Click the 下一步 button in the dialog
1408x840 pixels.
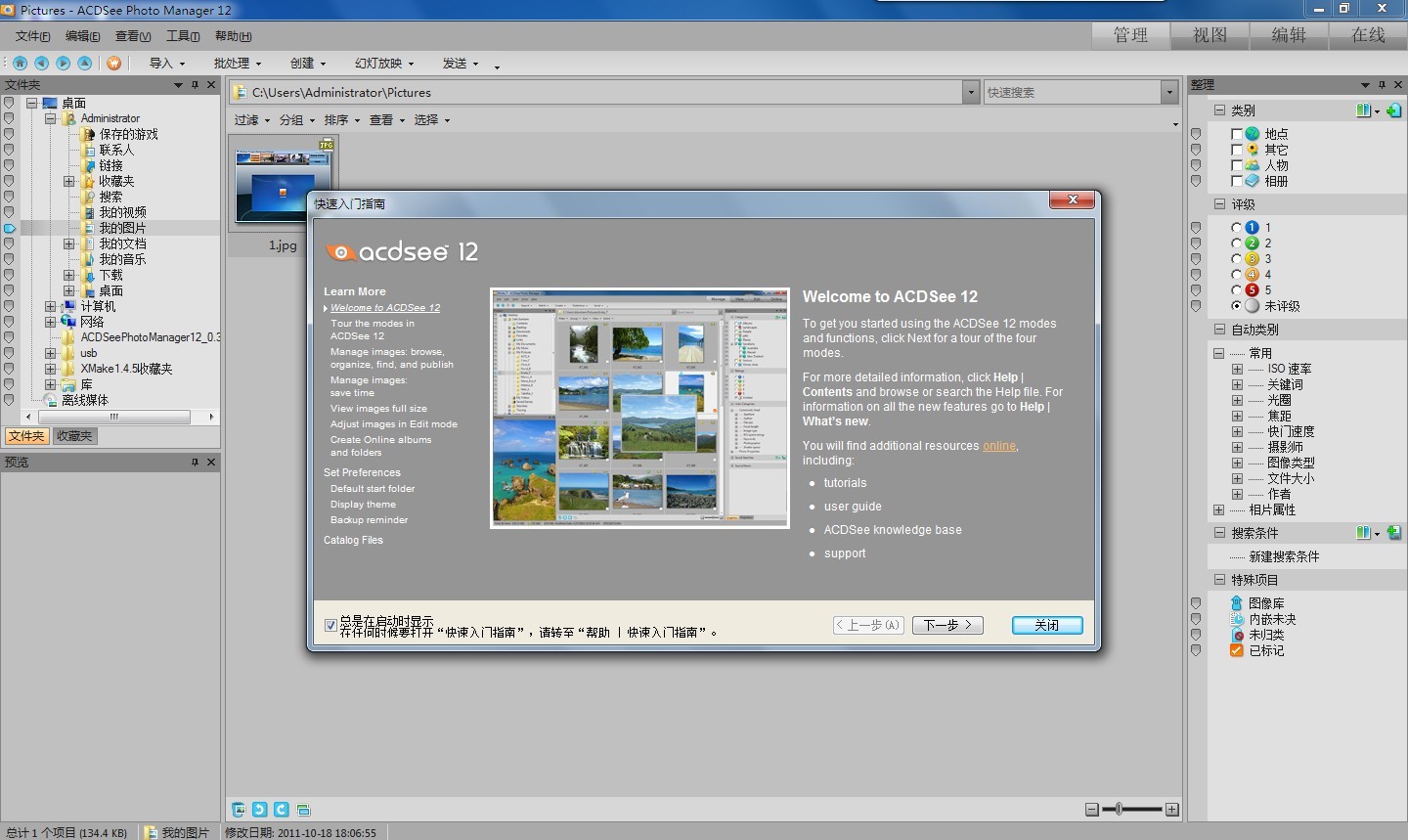click(x=947, y=625)
